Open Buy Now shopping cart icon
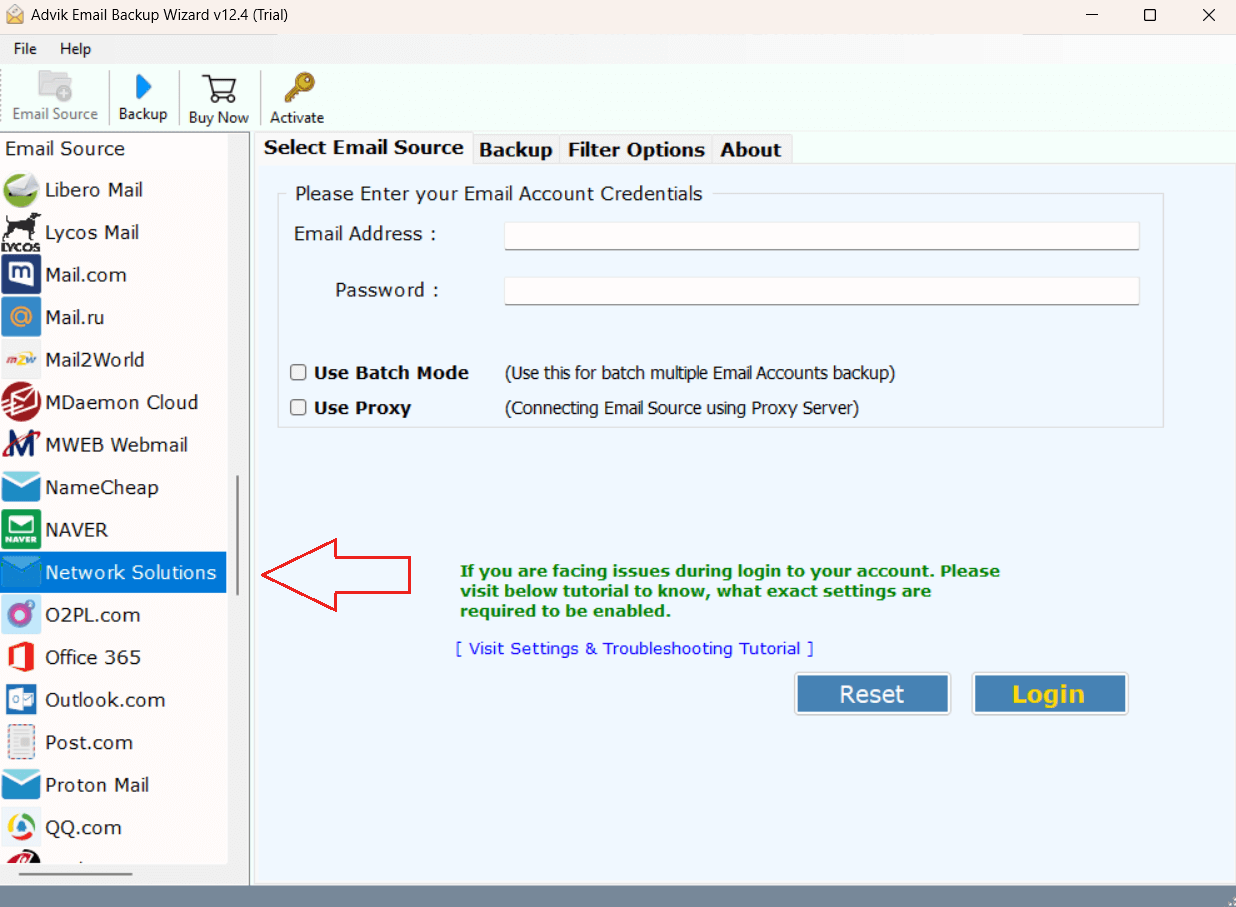1236x907 pixels. pyautogui.click(x=218, y=88)
